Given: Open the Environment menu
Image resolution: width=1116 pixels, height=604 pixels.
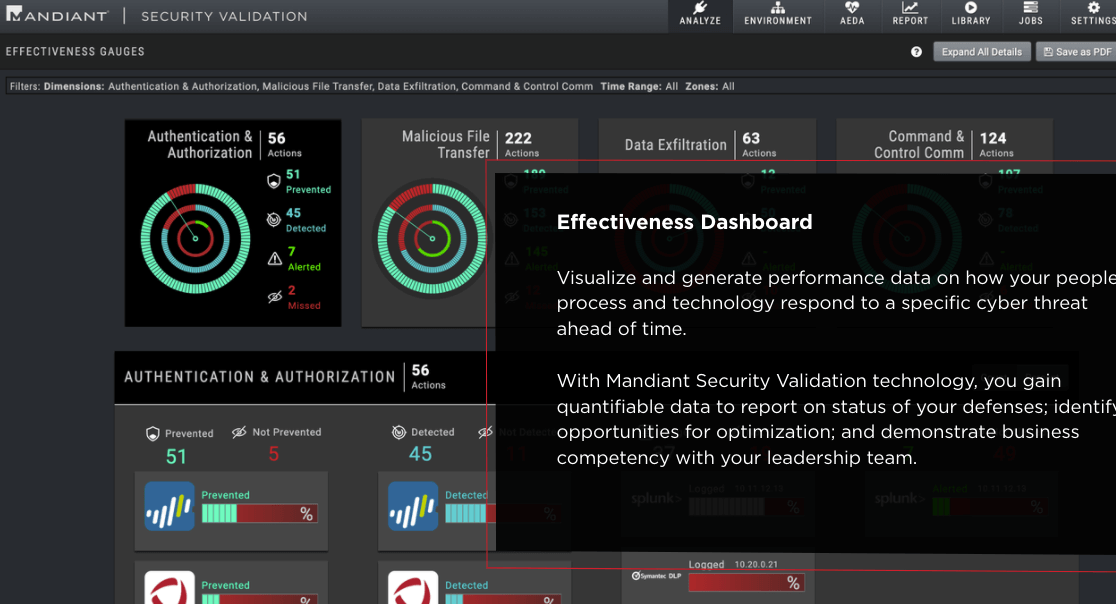Looking at the screenshot, I should [777, 14].
